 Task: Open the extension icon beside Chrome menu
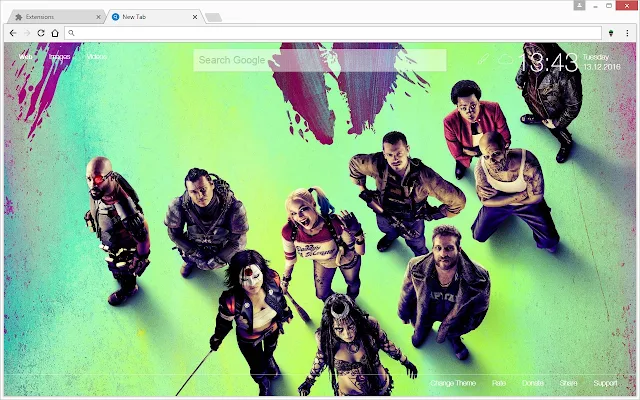[611, 33]
